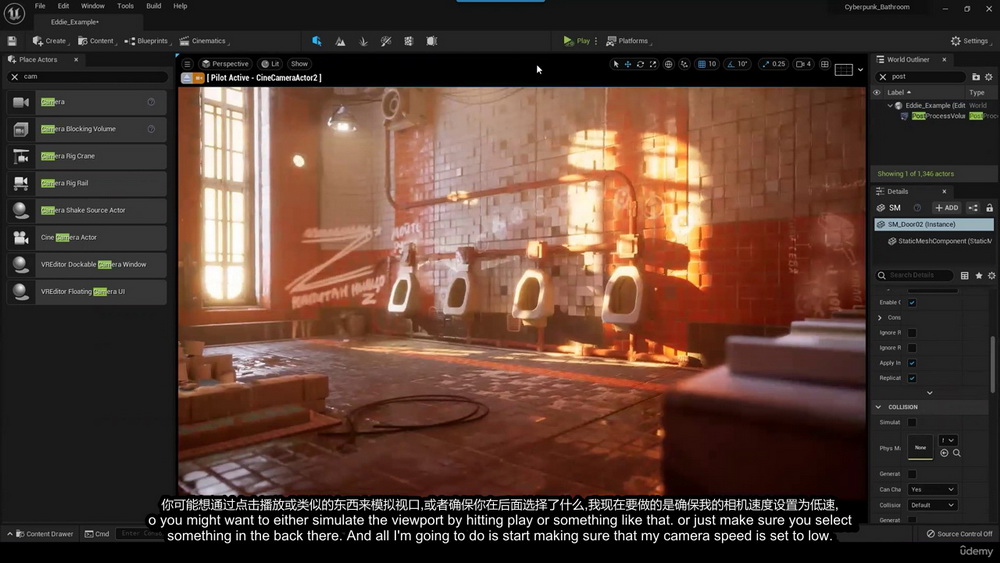Toggle rotation snapping 10 degrees

click(738, 64)
